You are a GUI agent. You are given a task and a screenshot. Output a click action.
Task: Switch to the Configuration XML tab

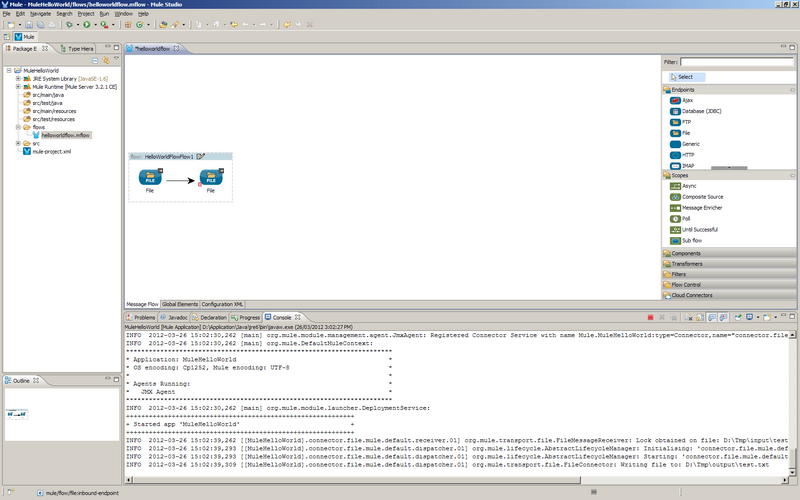222,304
